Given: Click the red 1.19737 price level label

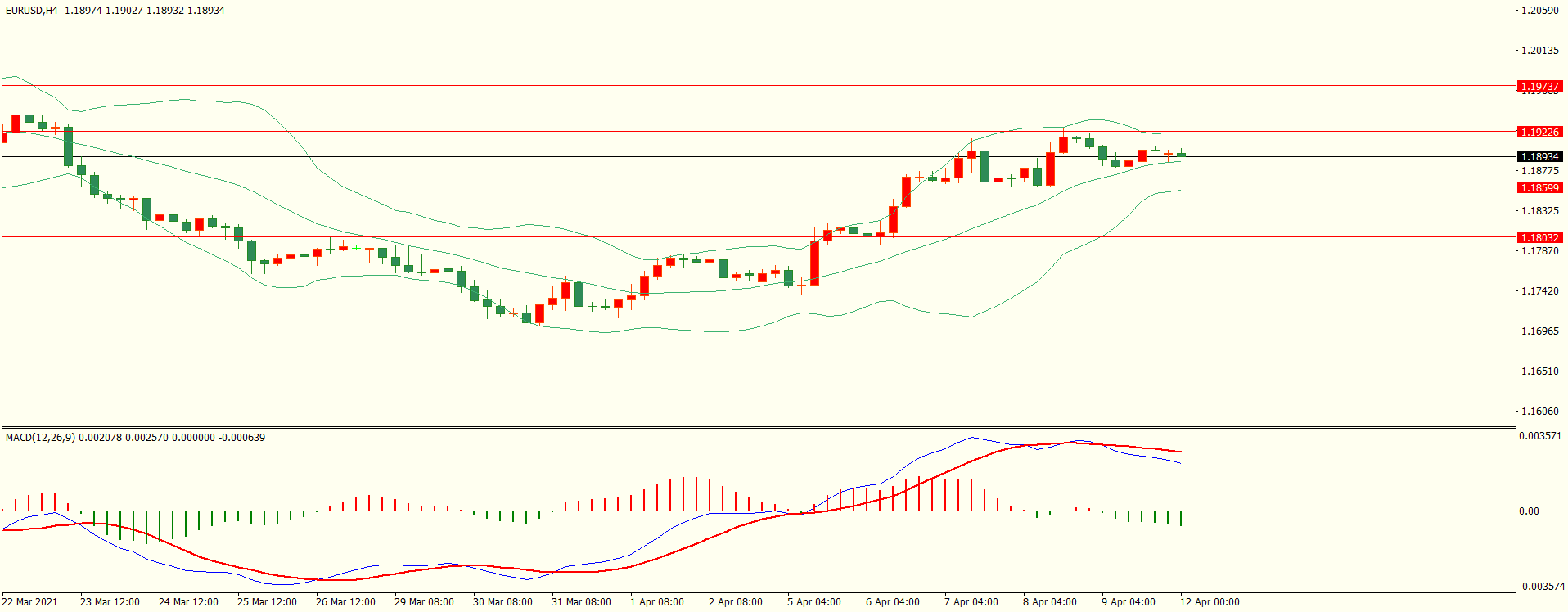Looking at the screenshot, I should [x=1539, y=86].
